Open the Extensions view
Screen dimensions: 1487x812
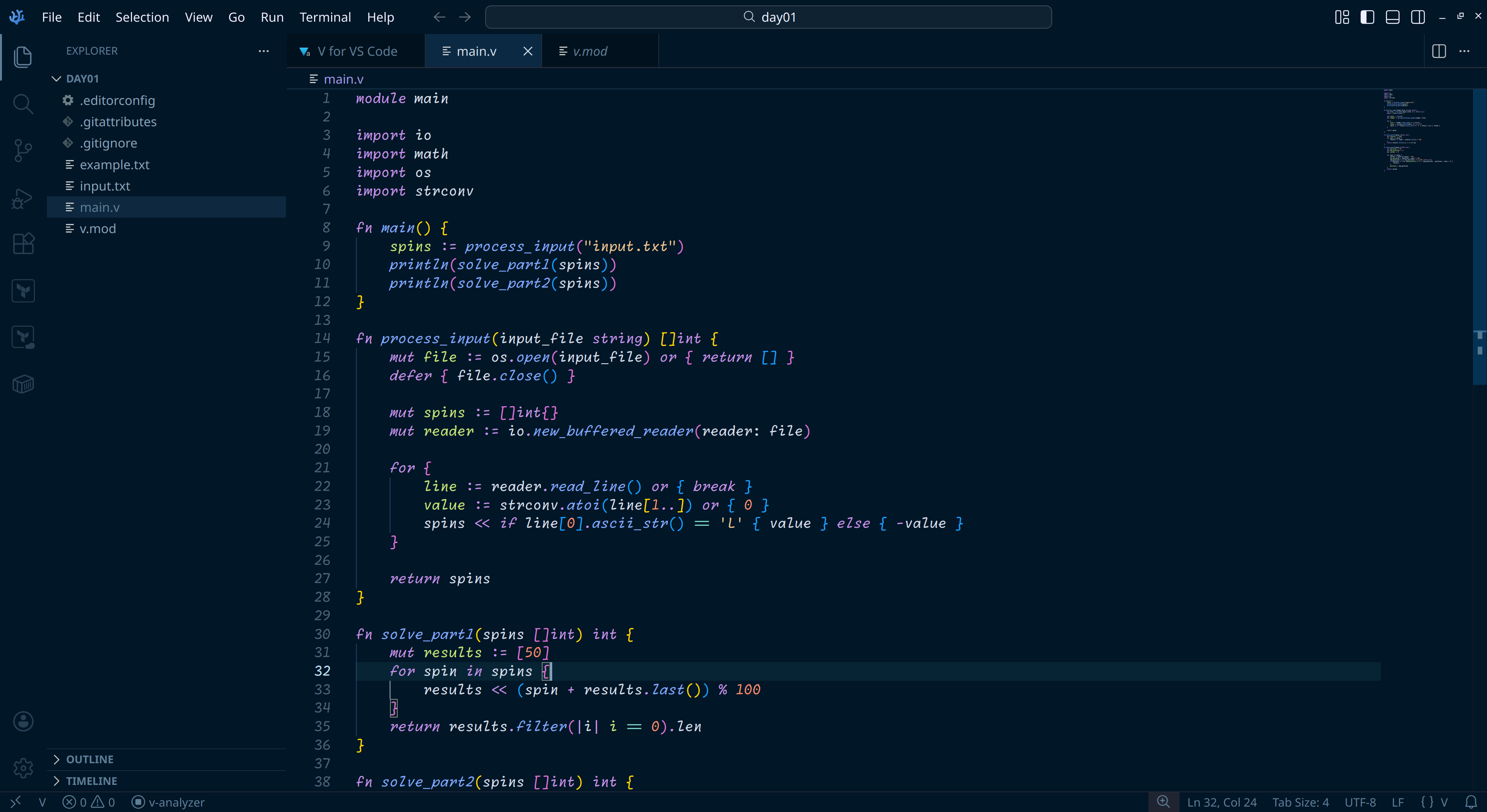pos(22,244)
